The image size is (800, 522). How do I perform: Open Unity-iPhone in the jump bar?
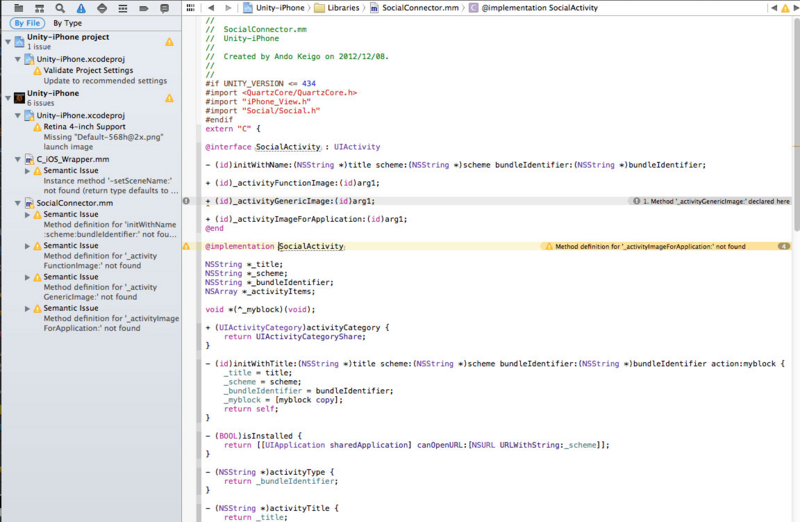pos(274,8)
